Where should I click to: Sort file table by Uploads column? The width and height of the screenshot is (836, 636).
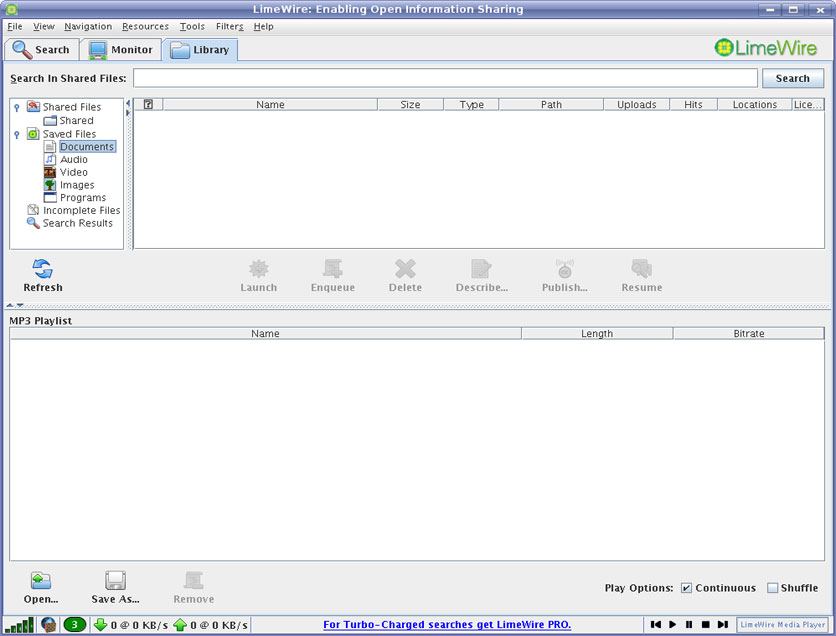(x=637, y=104)
